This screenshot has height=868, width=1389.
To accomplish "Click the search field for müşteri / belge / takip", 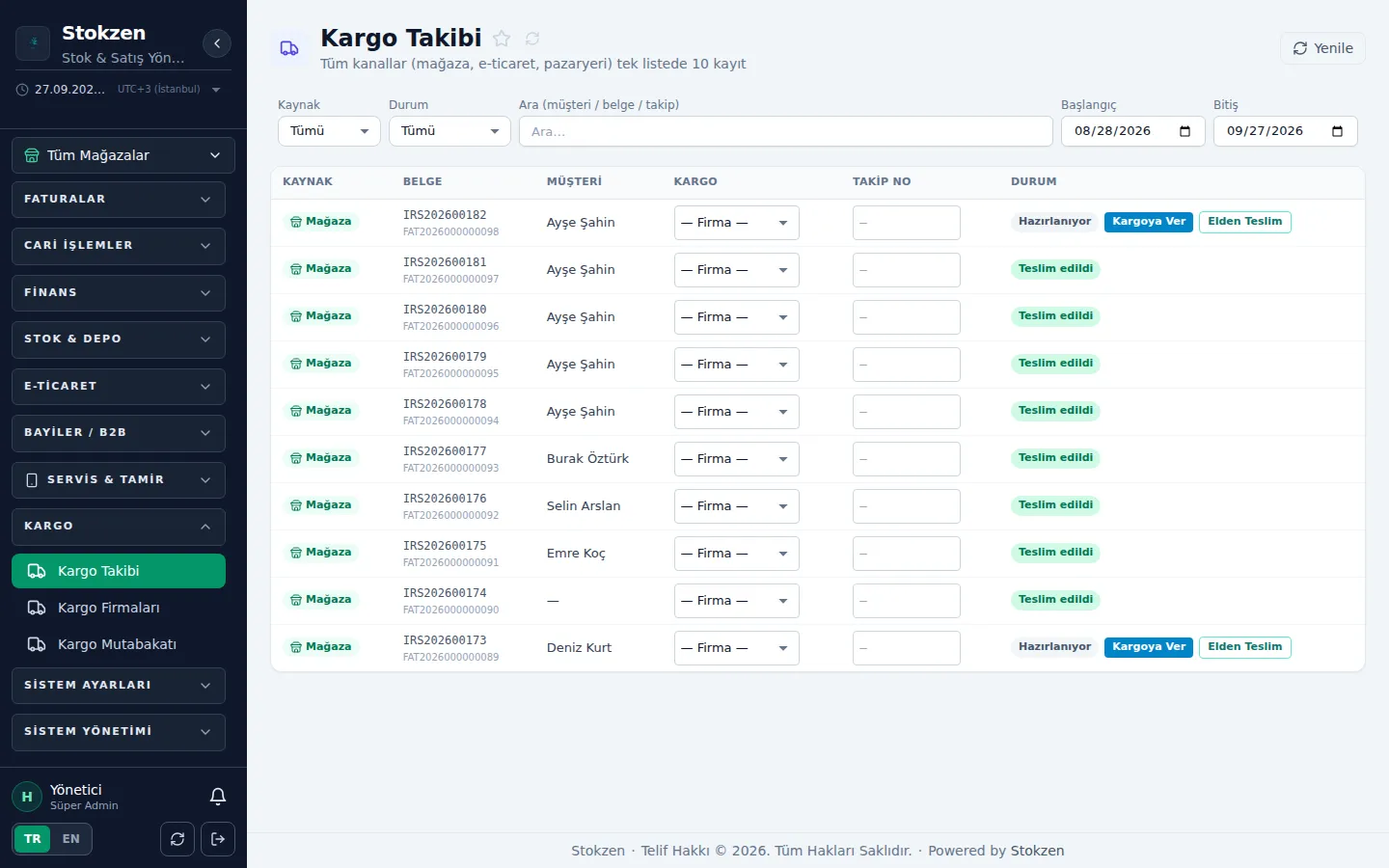I will coord(786,131).
